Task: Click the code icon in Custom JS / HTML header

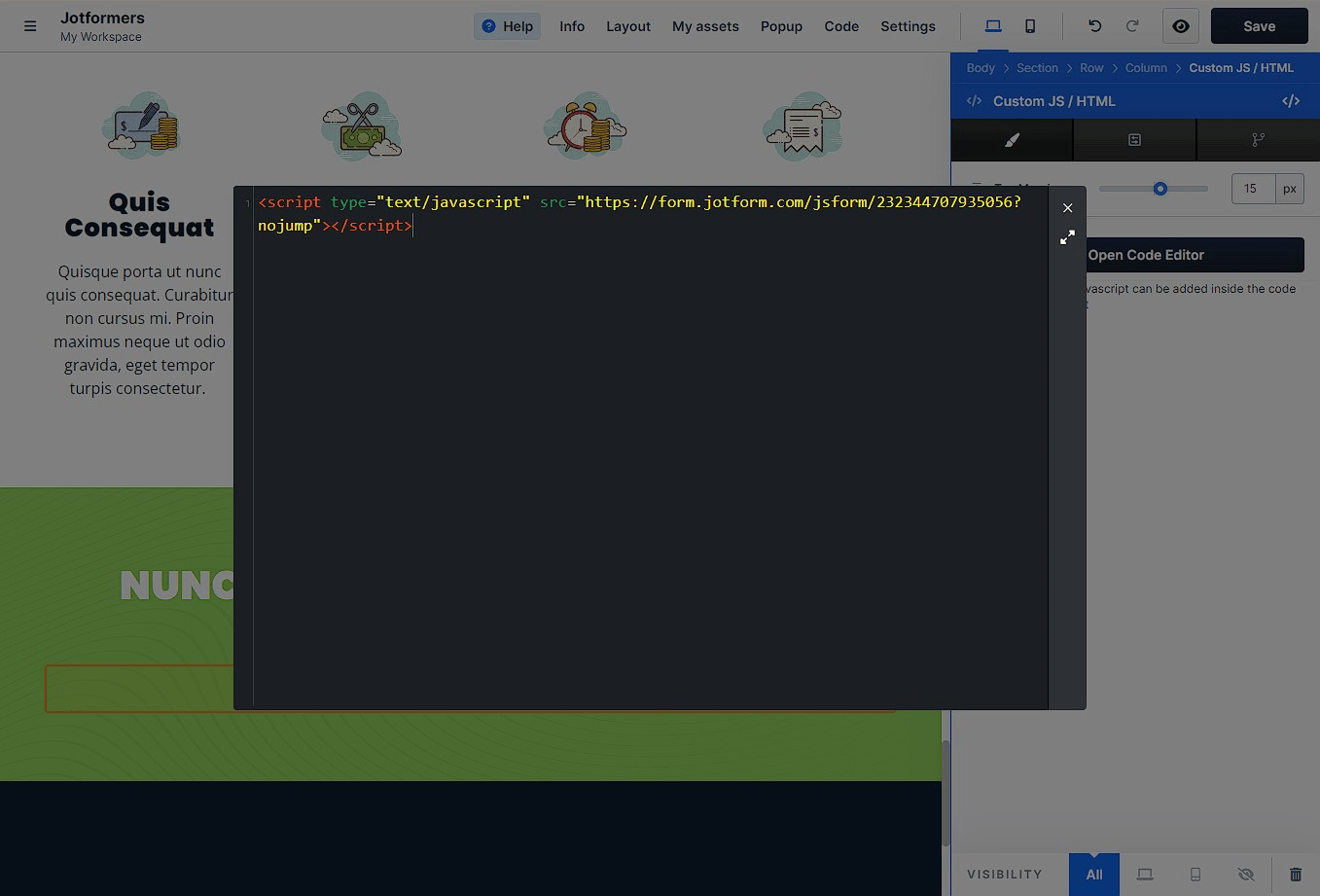Action: (1291, 101)
